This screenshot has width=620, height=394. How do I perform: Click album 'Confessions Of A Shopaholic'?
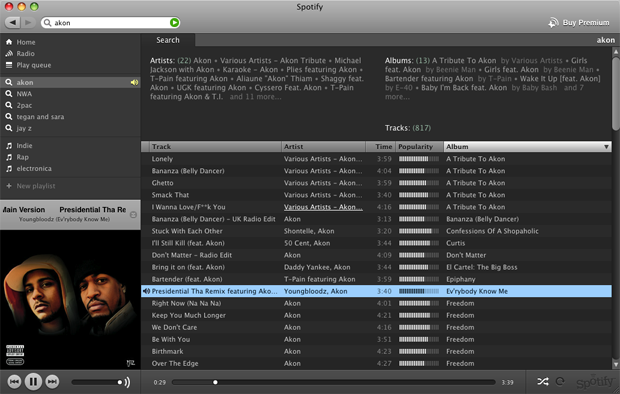point(492,231)
